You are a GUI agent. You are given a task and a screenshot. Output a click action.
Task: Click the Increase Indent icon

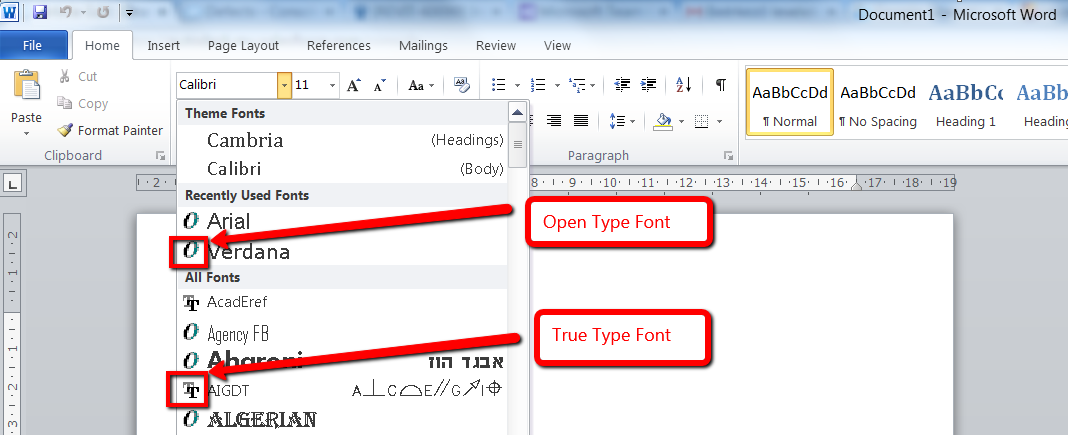[x=648, y=84]
